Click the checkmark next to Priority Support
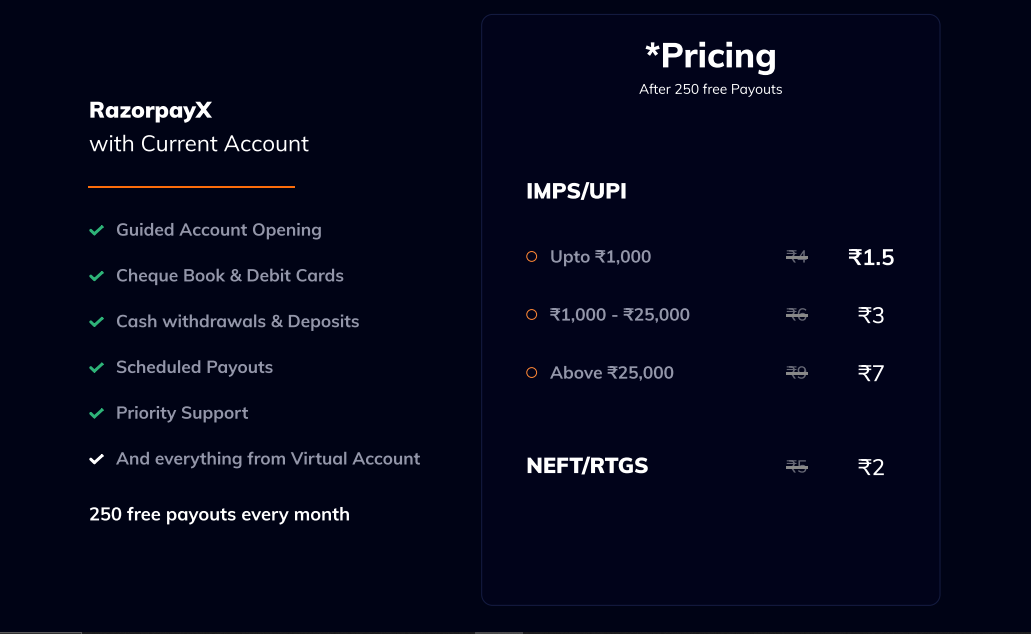 (97, 414)
